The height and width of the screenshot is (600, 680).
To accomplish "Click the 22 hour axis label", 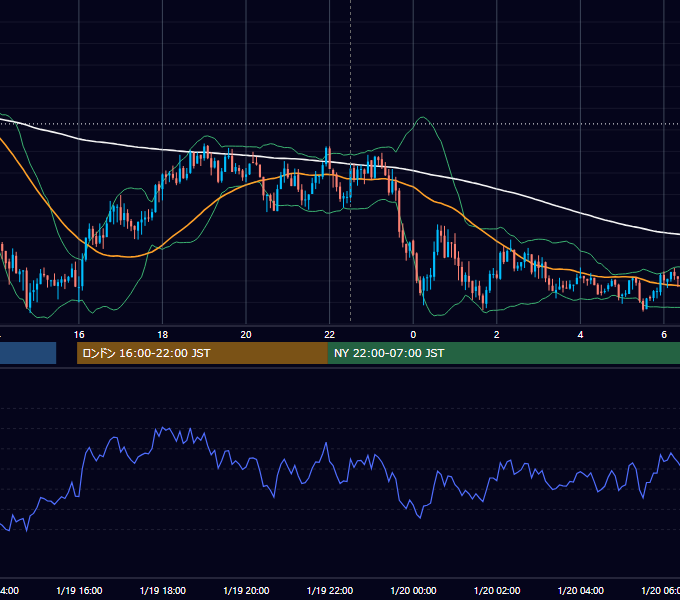I will click(330, 335).
